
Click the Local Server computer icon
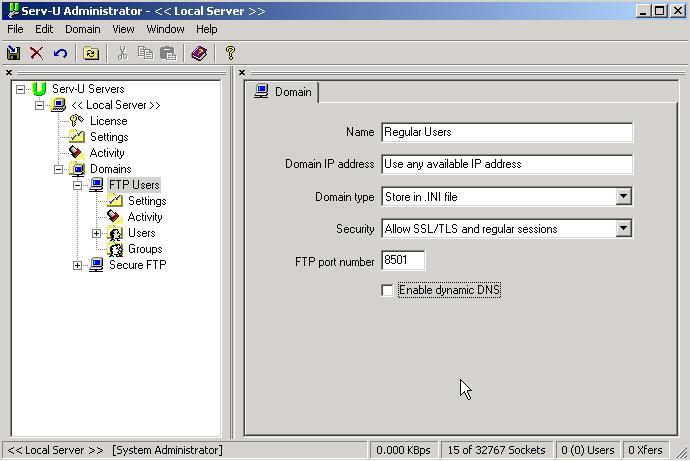pyautogui.click(x=58, y=105)
